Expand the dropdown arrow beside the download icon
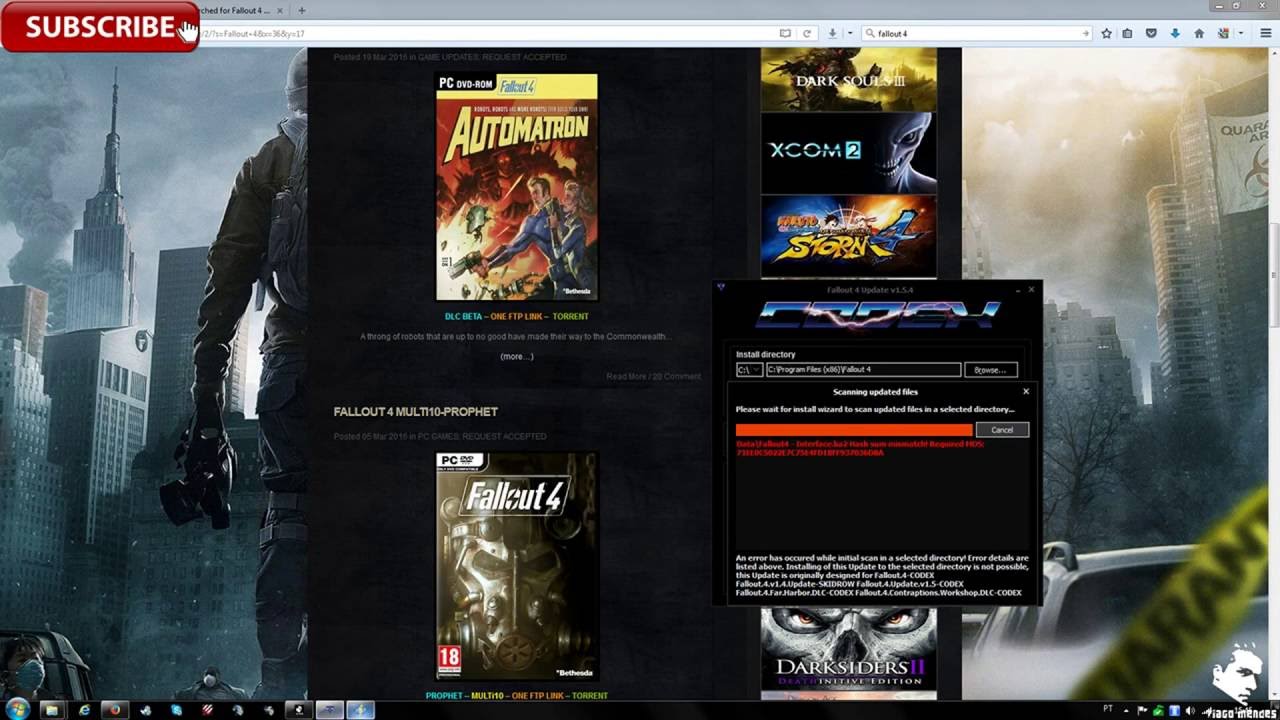This screenshot has width=1280, height=720. (849, 33)
